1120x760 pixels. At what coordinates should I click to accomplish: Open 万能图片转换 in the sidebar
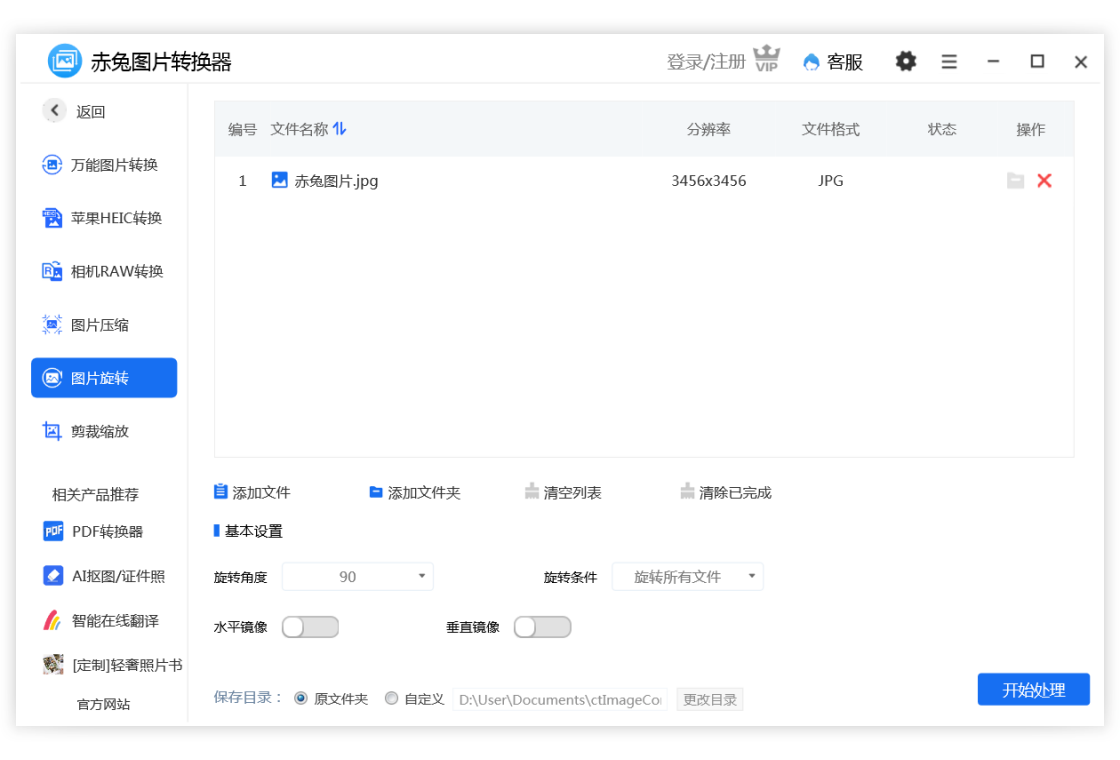[x=104, y=165]
